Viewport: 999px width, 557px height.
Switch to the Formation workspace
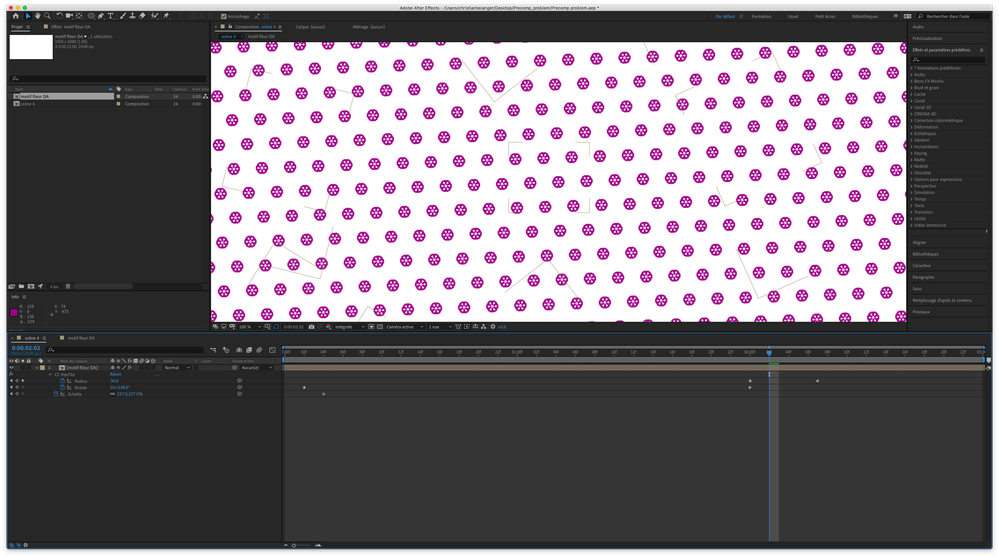(761, 17)
